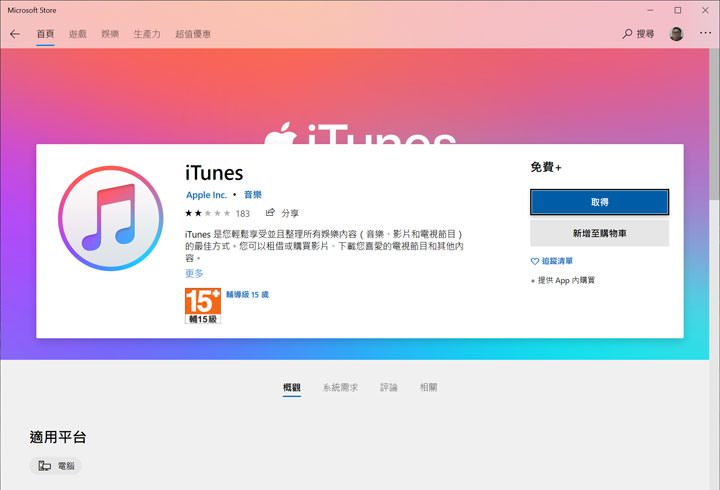The height and width of the screenshot is (490, 720).
Task: Click the blue 取得 button
Action: click(x=599, y=202)
